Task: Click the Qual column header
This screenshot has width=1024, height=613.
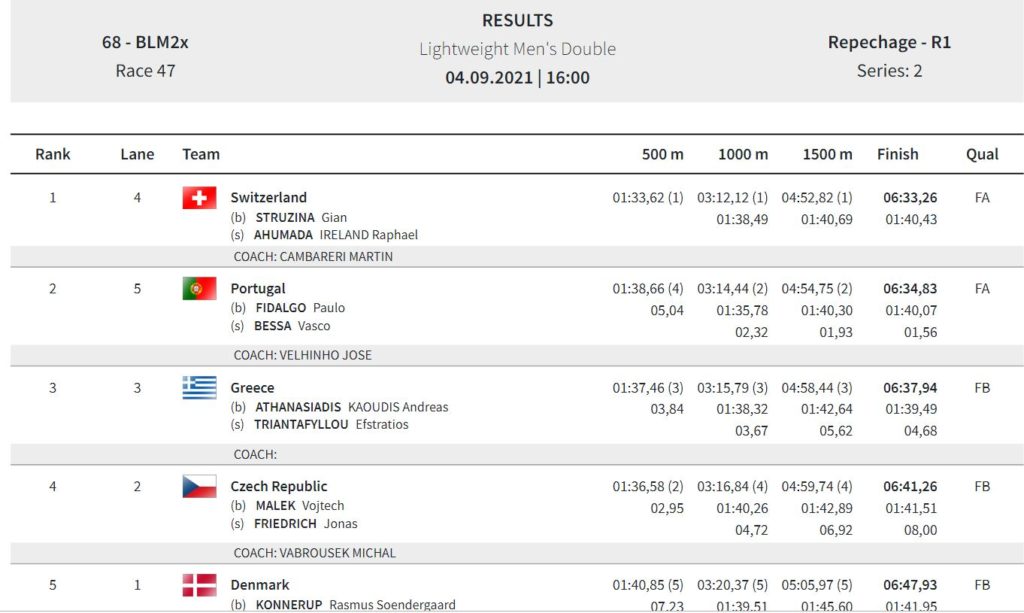Action: point(982,154)
